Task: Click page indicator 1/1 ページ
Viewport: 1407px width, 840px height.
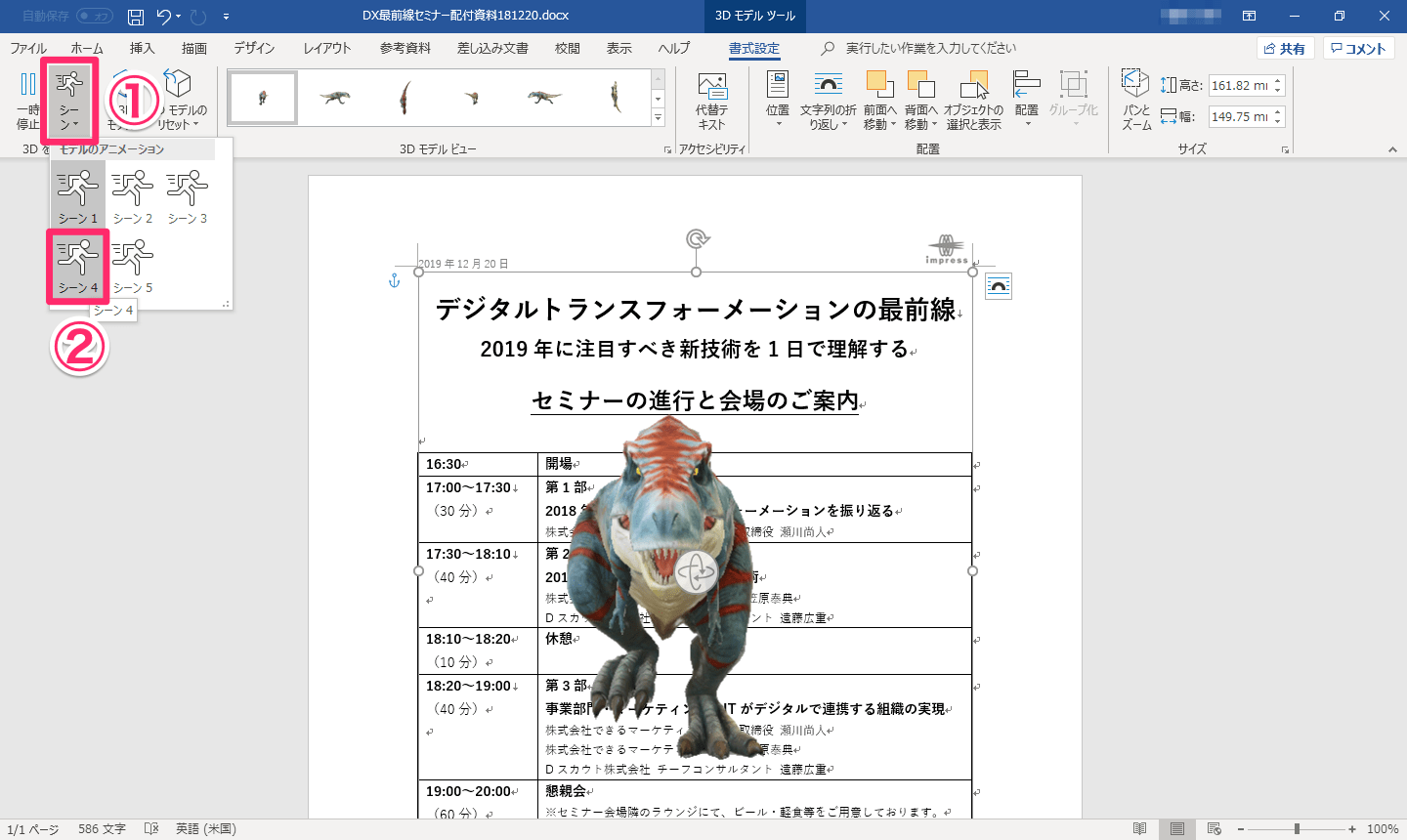Action: pyautogui.click(x=33, y=829)
